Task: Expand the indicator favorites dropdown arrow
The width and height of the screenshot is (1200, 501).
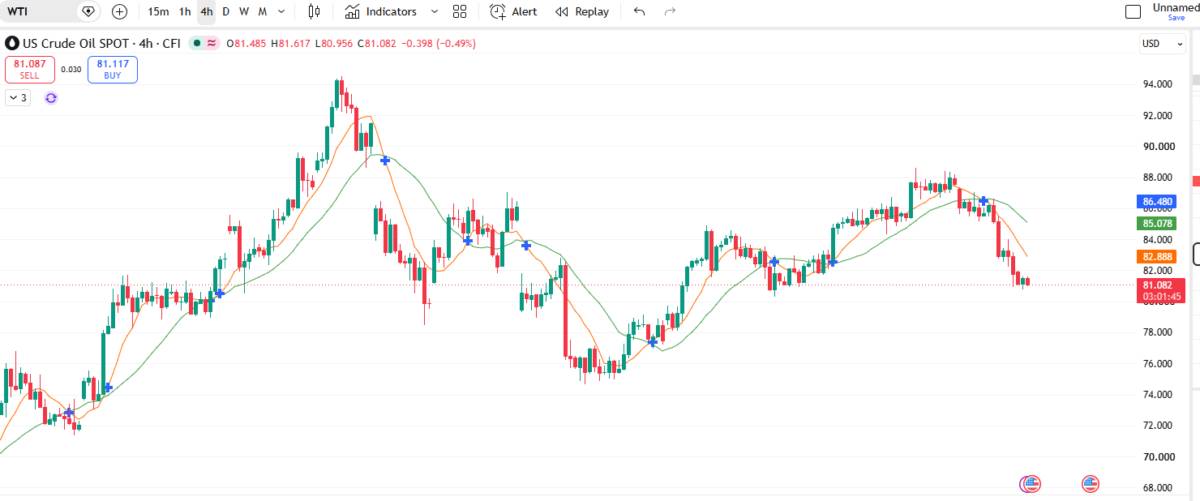Action: coord(434,11)
